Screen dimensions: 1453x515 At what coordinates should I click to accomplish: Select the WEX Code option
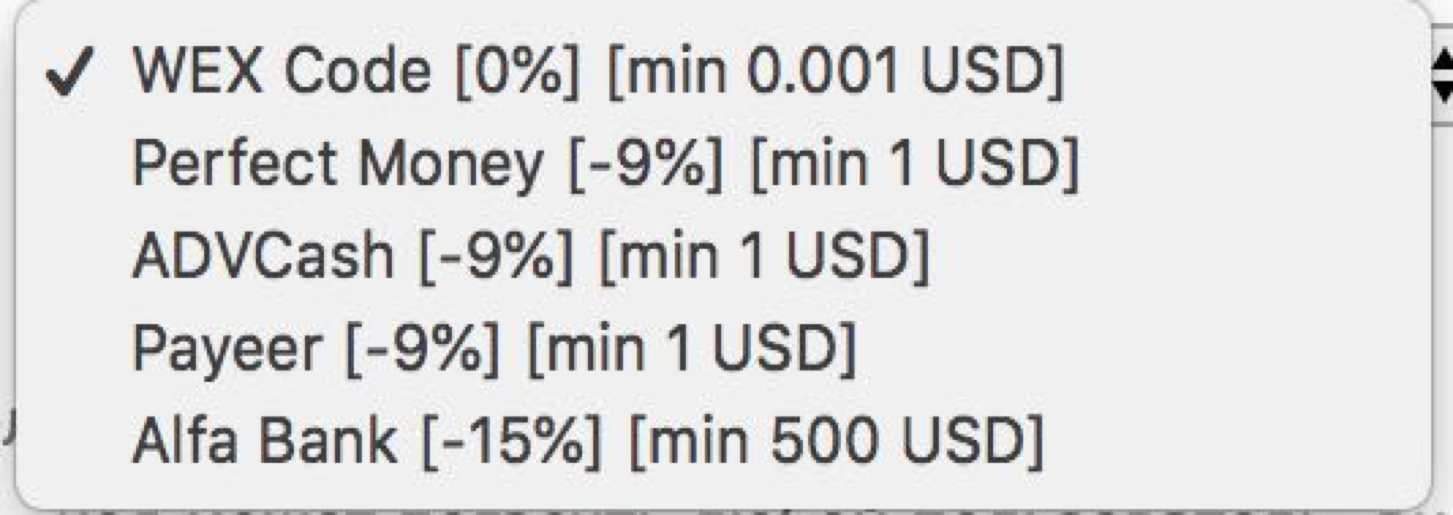coord(597,72)
